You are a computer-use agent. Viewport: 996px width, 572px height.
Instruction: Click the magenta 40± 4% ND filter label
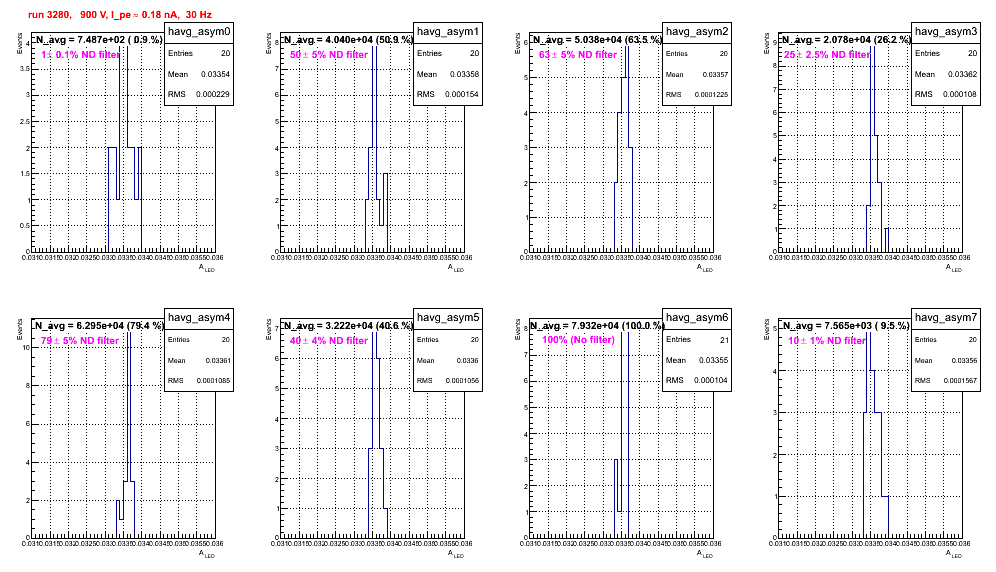(x=329, y=341)
